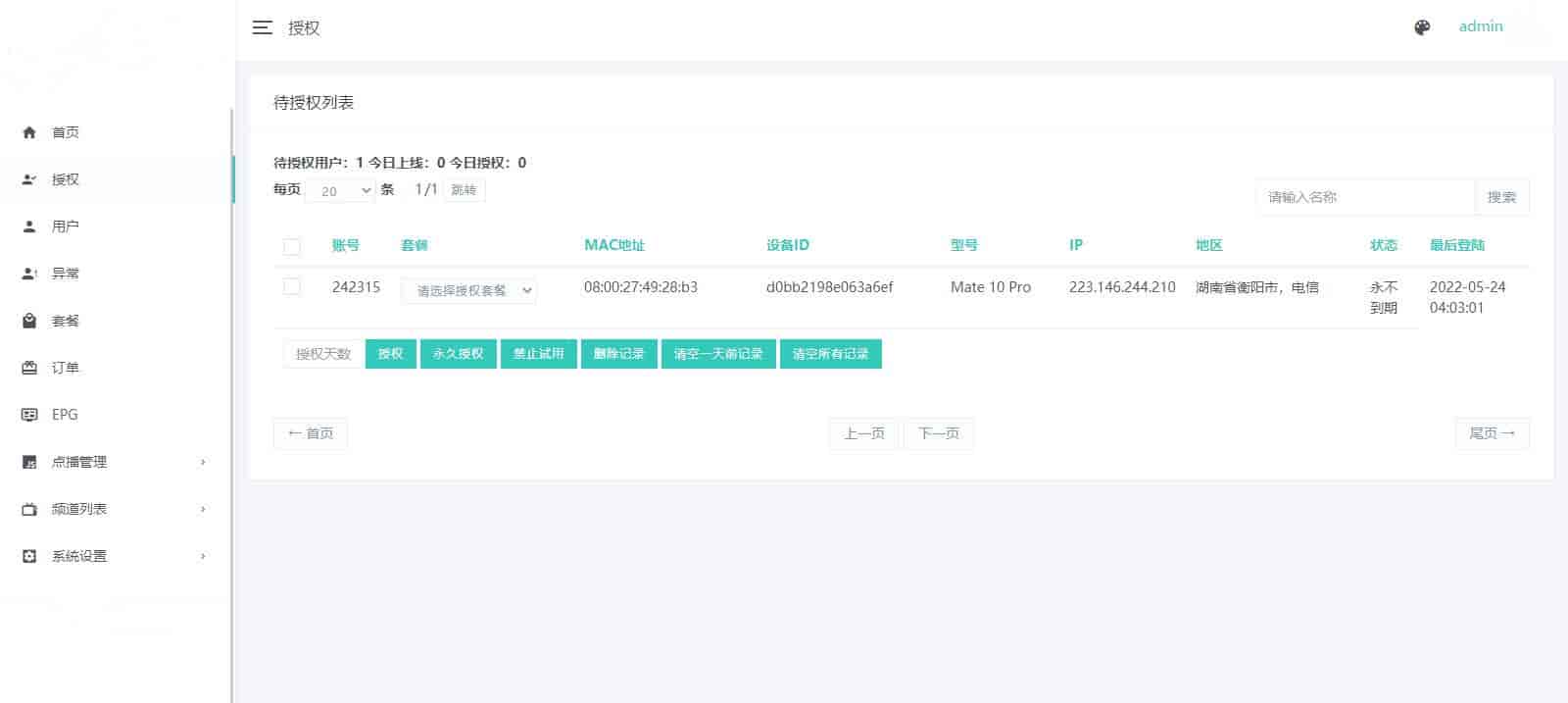Click the 状态 column header
The image size is (1568, 703).
1384,245
